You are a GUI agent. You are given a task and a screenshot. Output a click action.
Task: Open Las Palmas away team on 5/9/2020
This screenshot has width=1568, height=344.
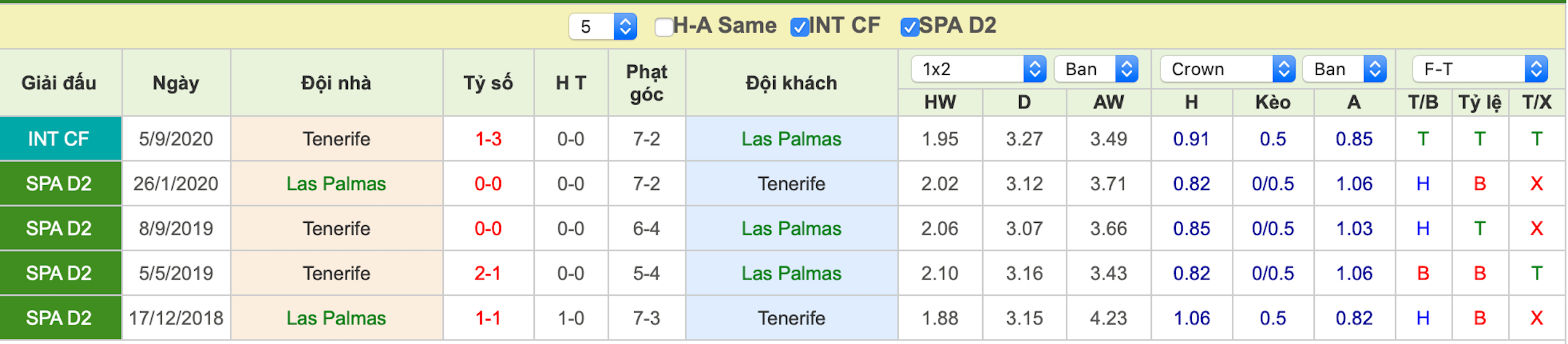point(790,138)
